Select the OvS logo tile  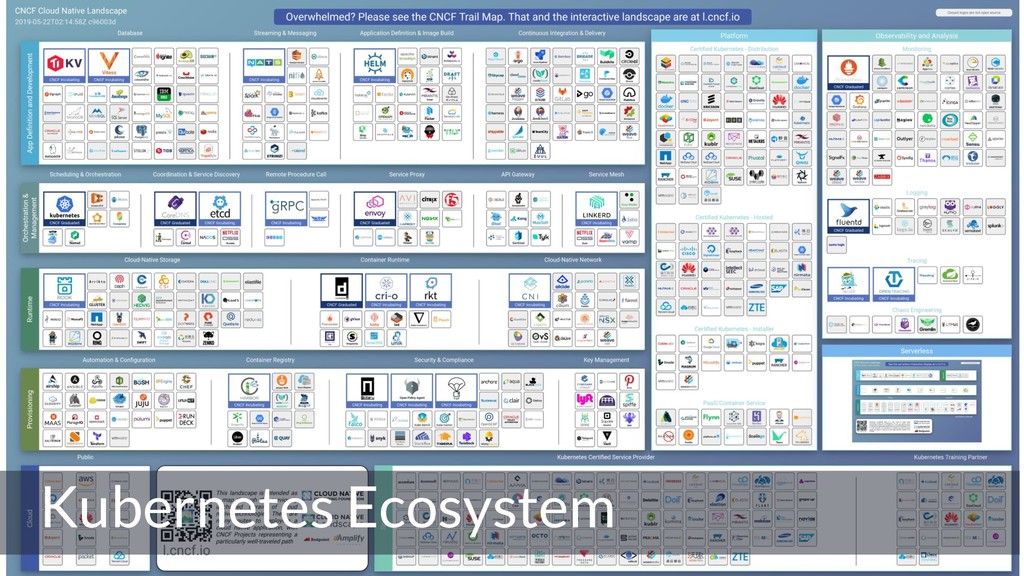click(540, 338)
